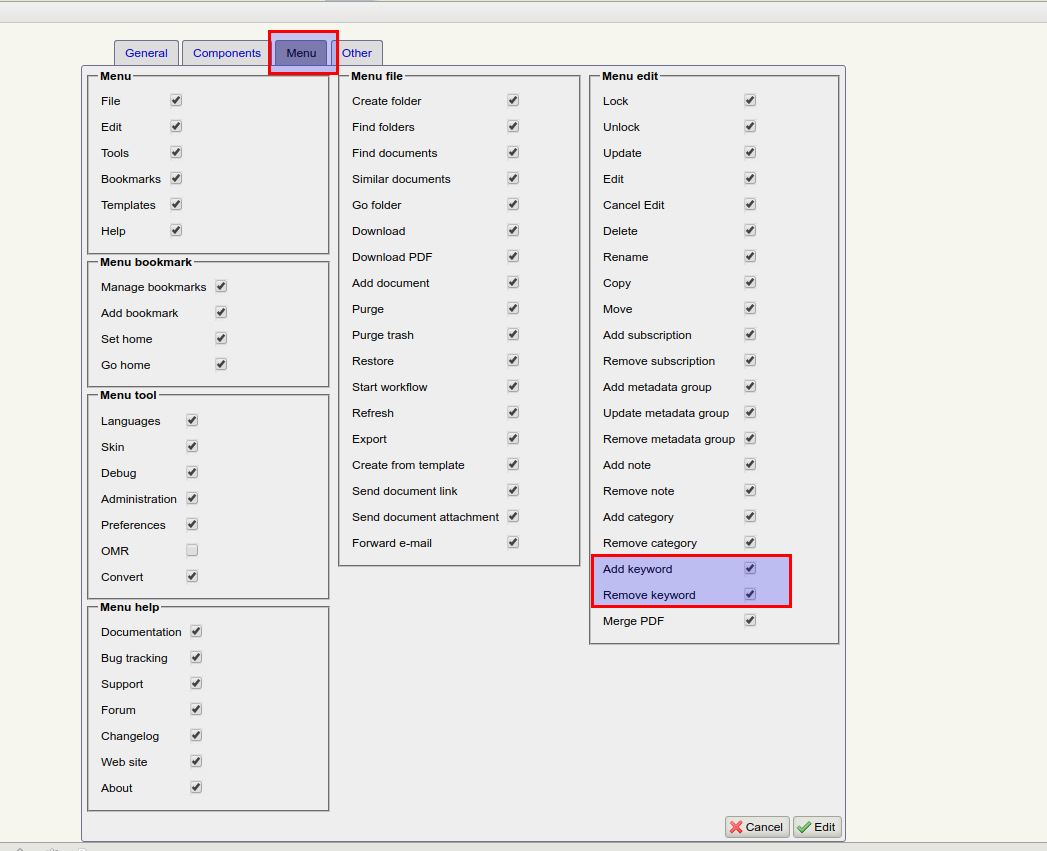1047x851 pixels.
Task: Disable the Forward e-mail checkbox
Action: pos(513,542)
